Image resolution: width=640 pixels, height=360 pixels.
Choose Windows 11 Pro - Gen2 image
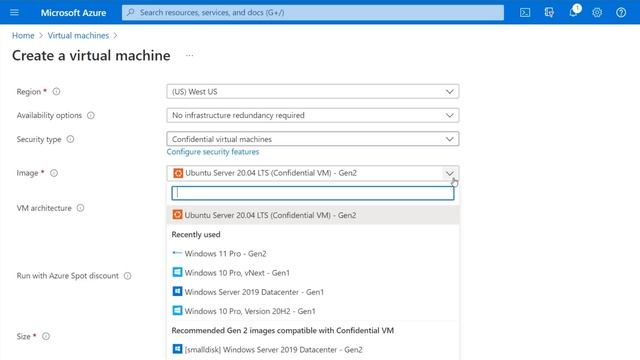[x=313, y=253]
